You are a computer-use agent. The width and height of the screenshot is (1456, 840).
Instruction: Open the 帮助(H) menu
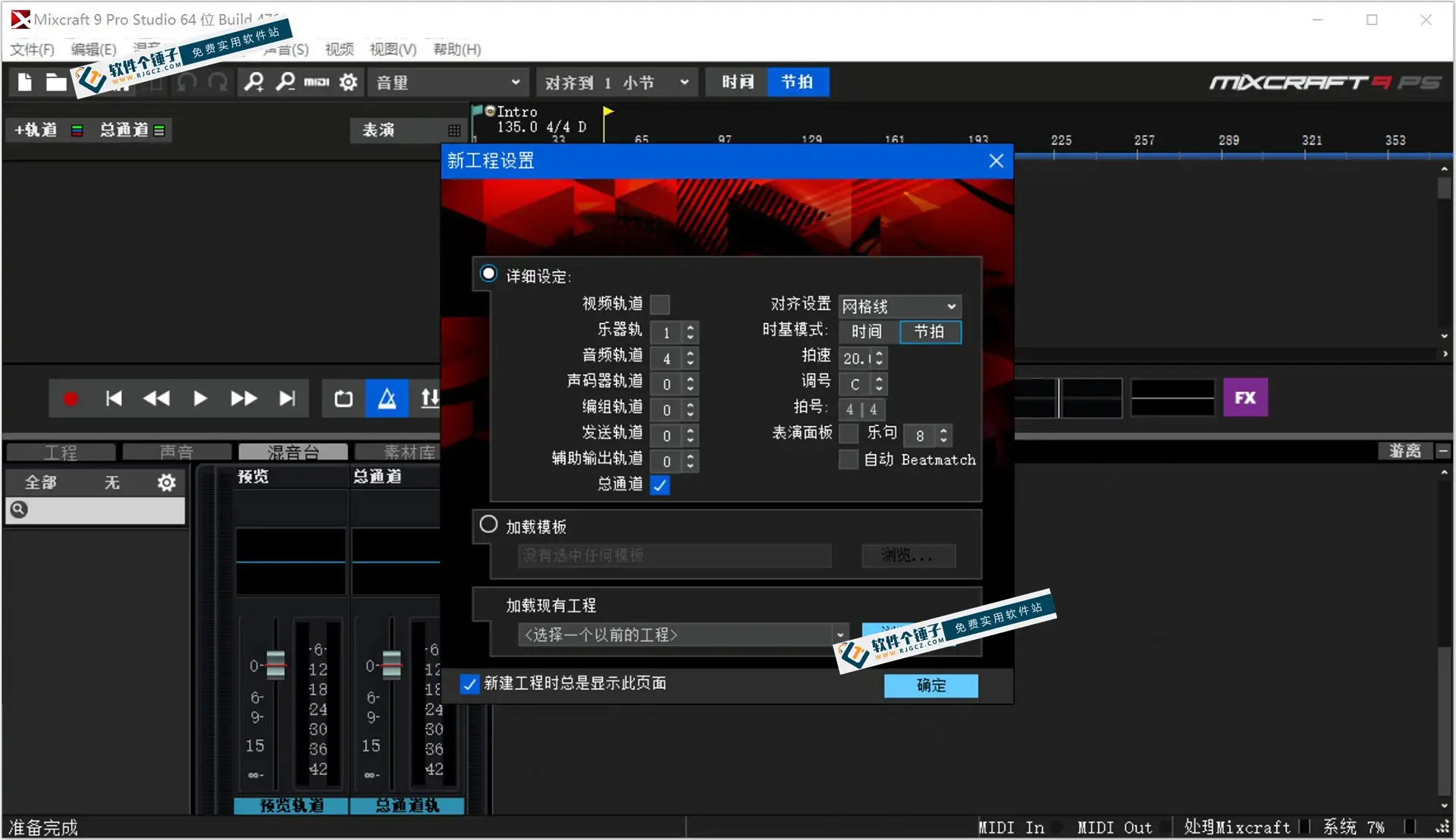[x=455, y=49]
